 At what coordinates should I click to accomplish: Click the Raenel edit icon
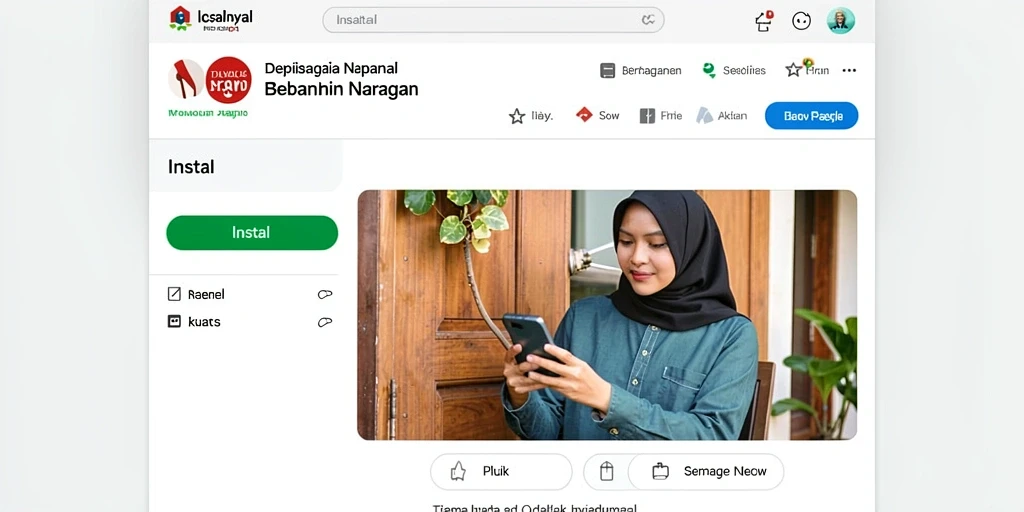(x=174, y=294)
